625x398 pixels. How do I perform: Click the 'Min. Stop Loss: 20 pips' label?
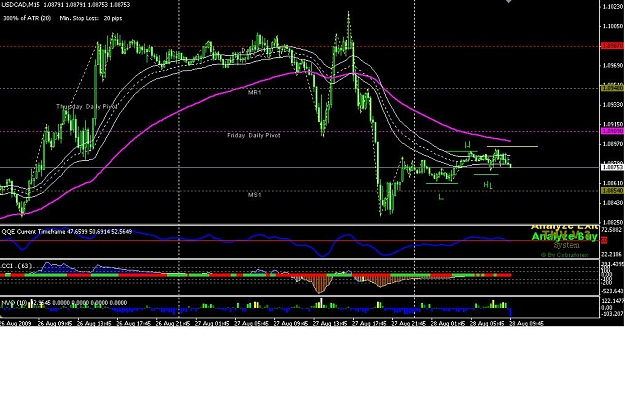(91, 18)
